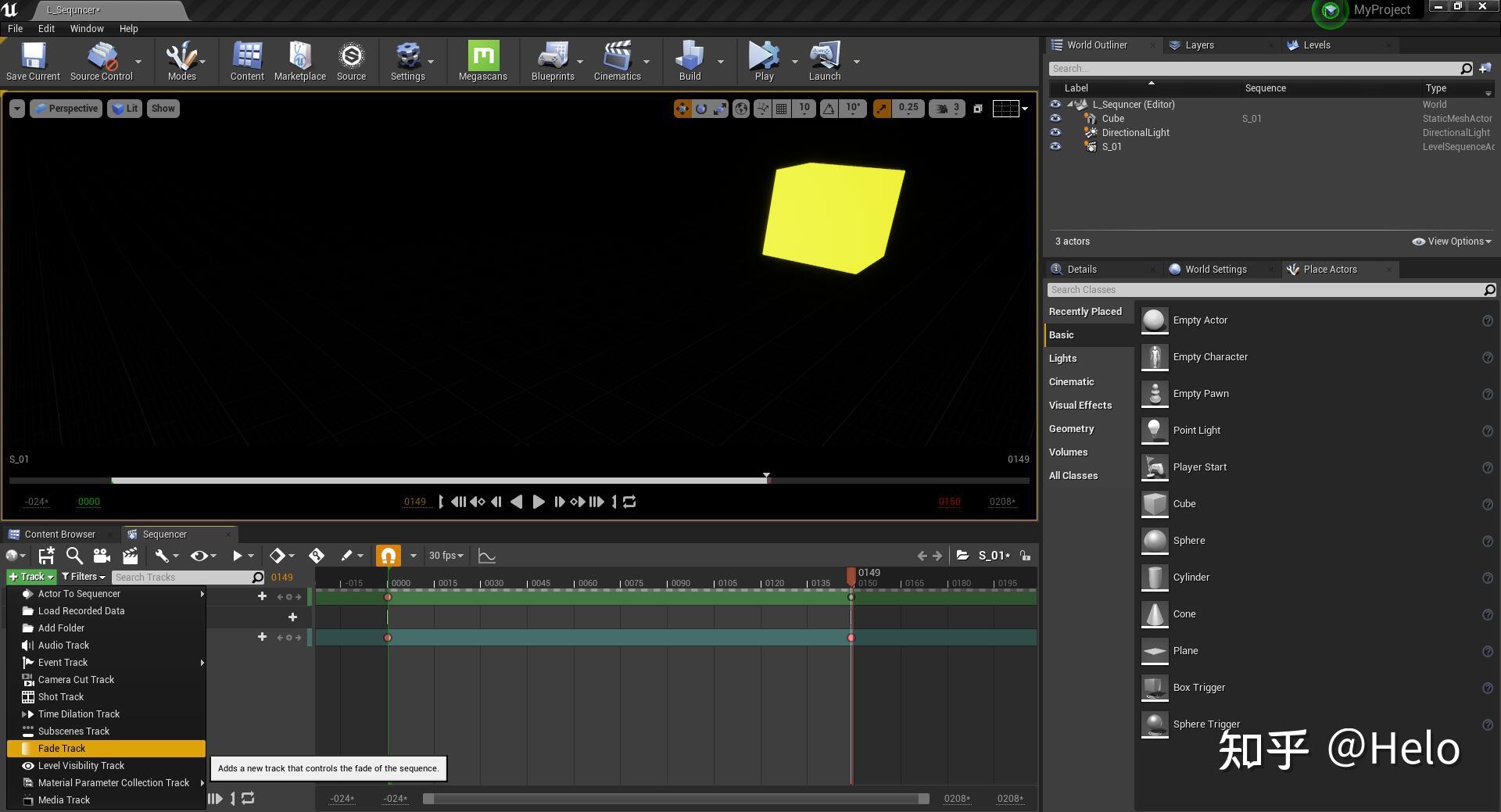Select the Lights category in Place Actors
The height and width of the screenshot is (812, 1501).
tap(1063, 358)
